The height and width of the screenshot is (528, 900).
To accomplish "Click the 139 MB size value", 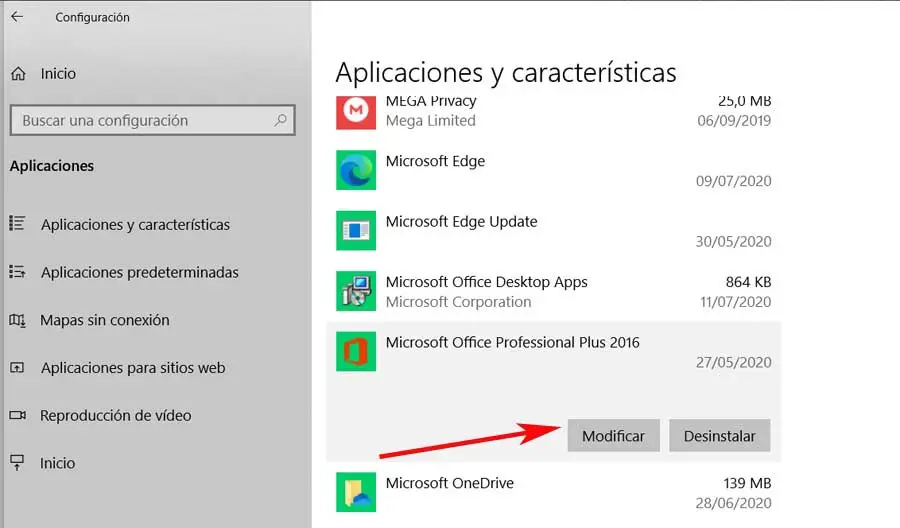I will pos(747,483).
